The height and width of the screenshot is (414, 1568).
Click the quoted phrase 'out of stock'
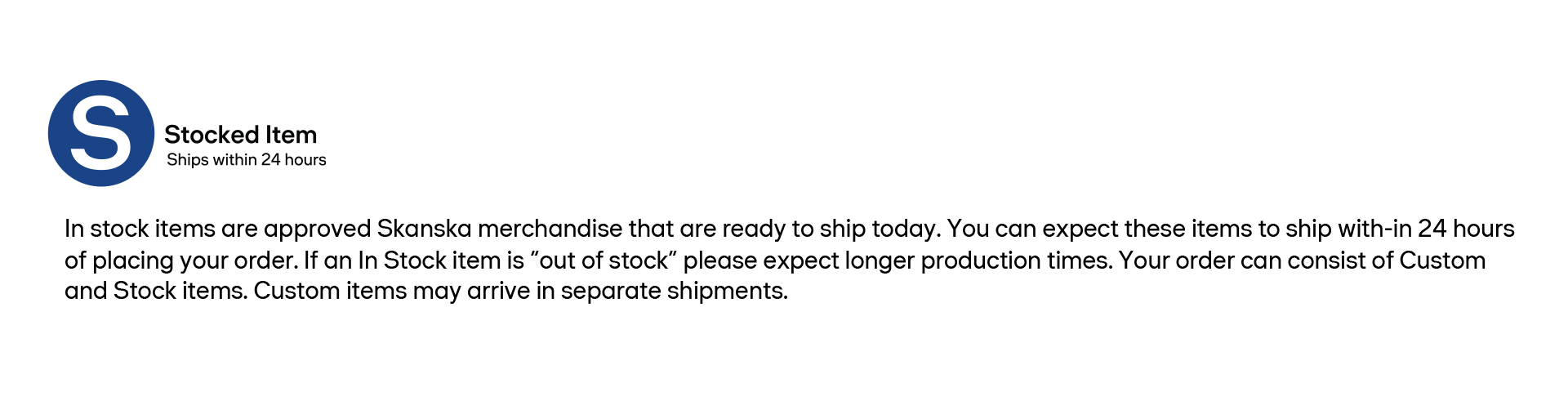point(604,260)
